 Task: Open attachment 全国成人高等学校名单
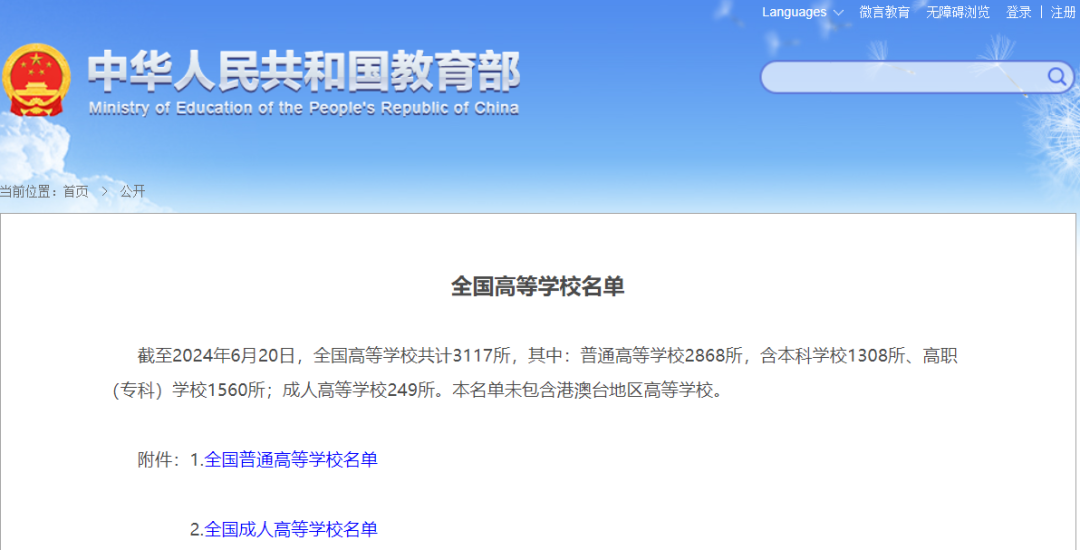coord(291,529)
